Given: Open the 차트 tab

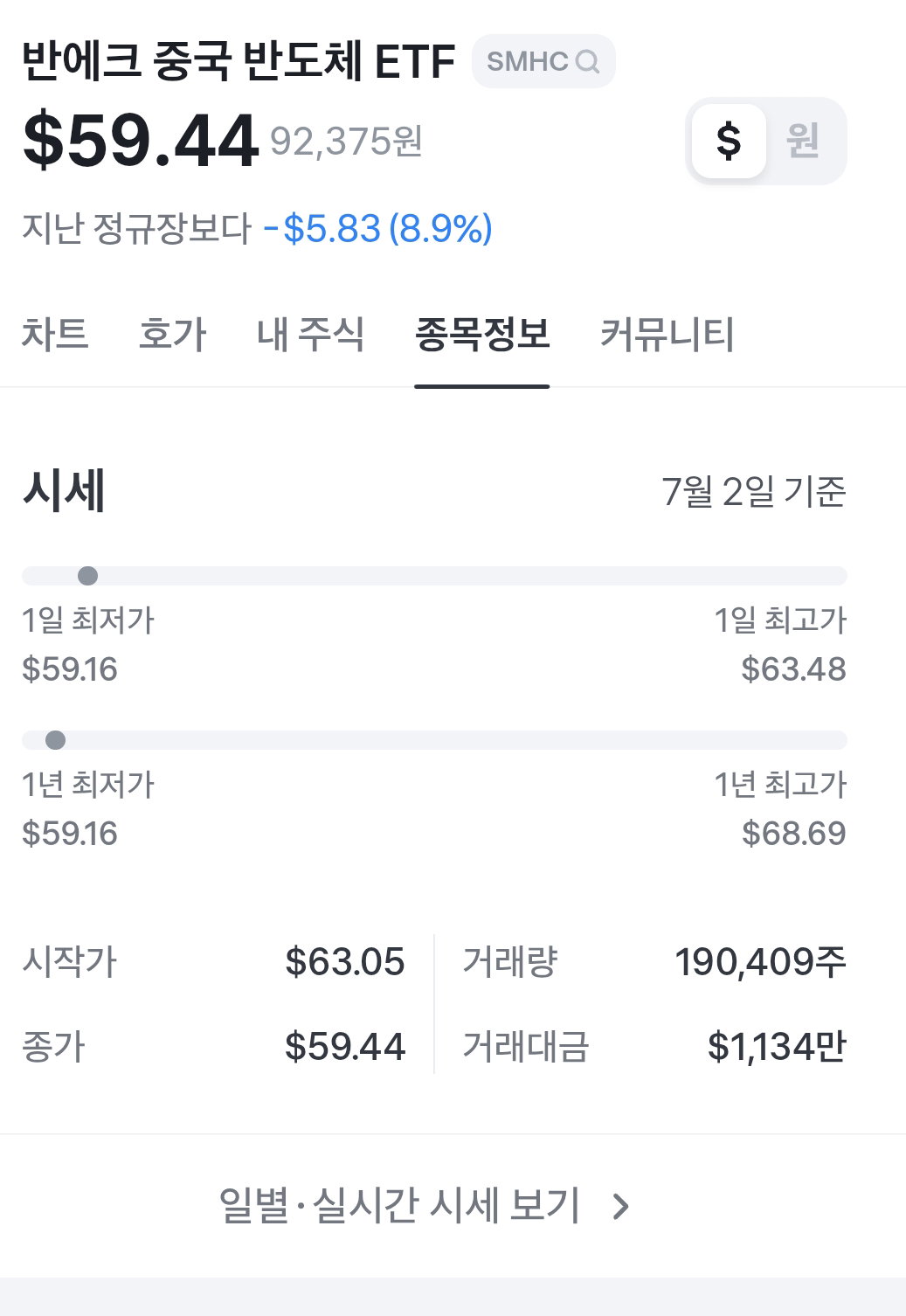Looking at the screenshot, I should (x=55, y=335).
